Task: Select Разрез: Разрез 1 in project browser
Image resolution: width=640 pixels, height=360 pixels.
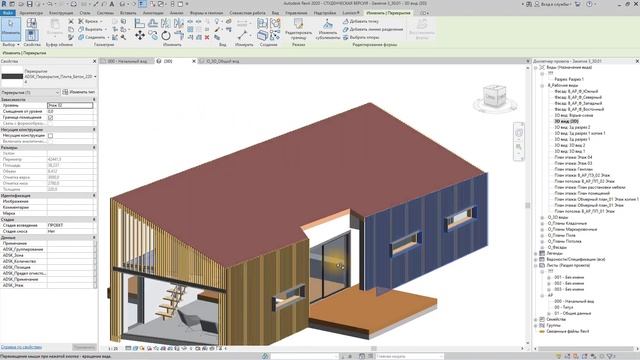Action: click(x=569, y=79)
